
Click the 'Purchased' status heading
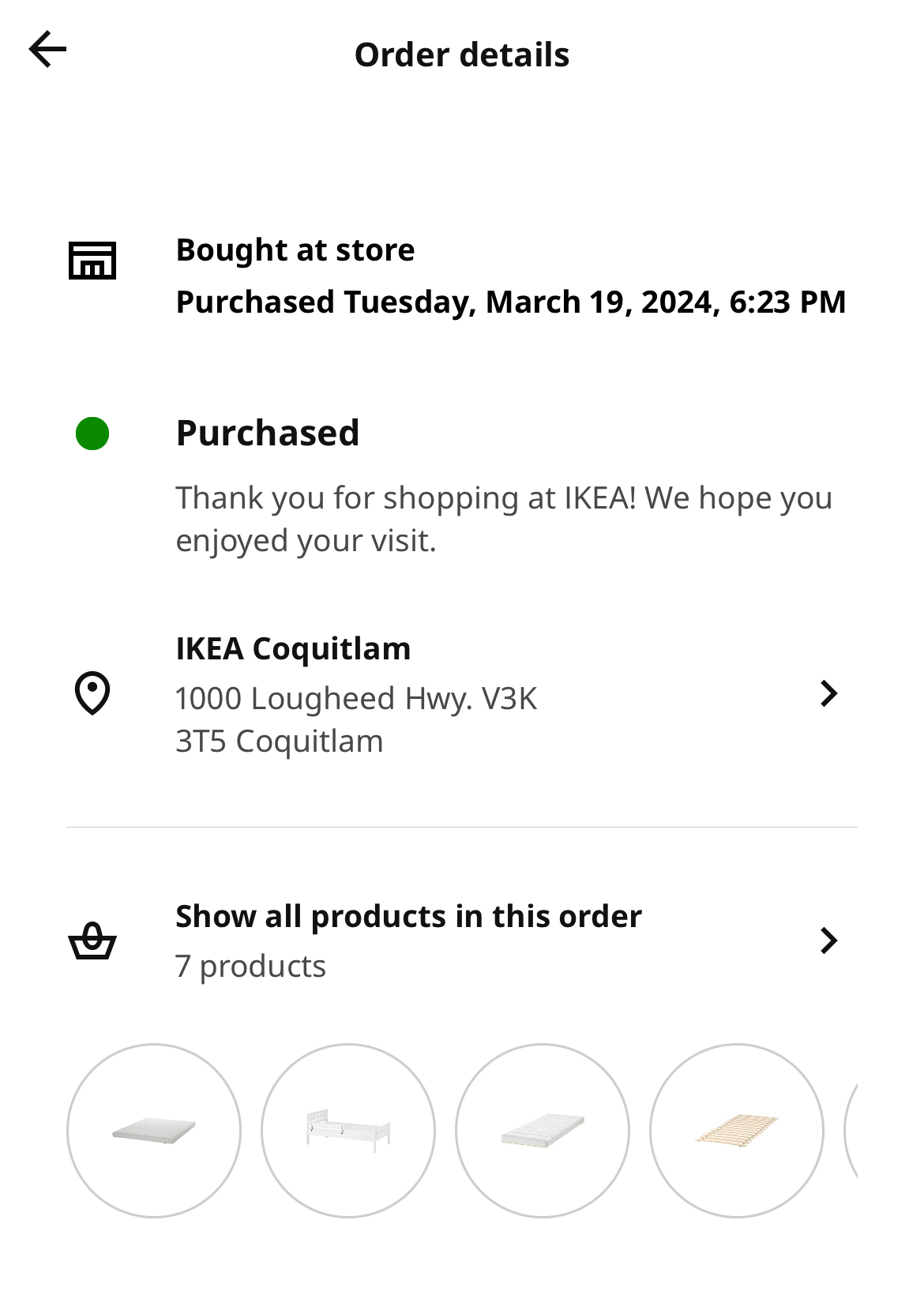[x=268, y=434]
